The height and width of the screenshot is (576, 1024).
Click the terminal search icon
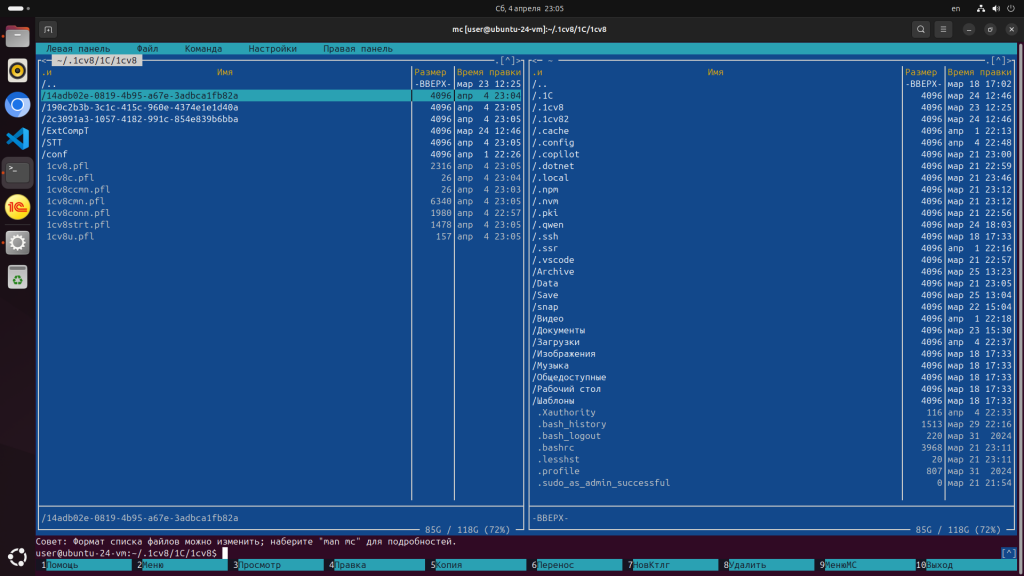coord(920,29)
